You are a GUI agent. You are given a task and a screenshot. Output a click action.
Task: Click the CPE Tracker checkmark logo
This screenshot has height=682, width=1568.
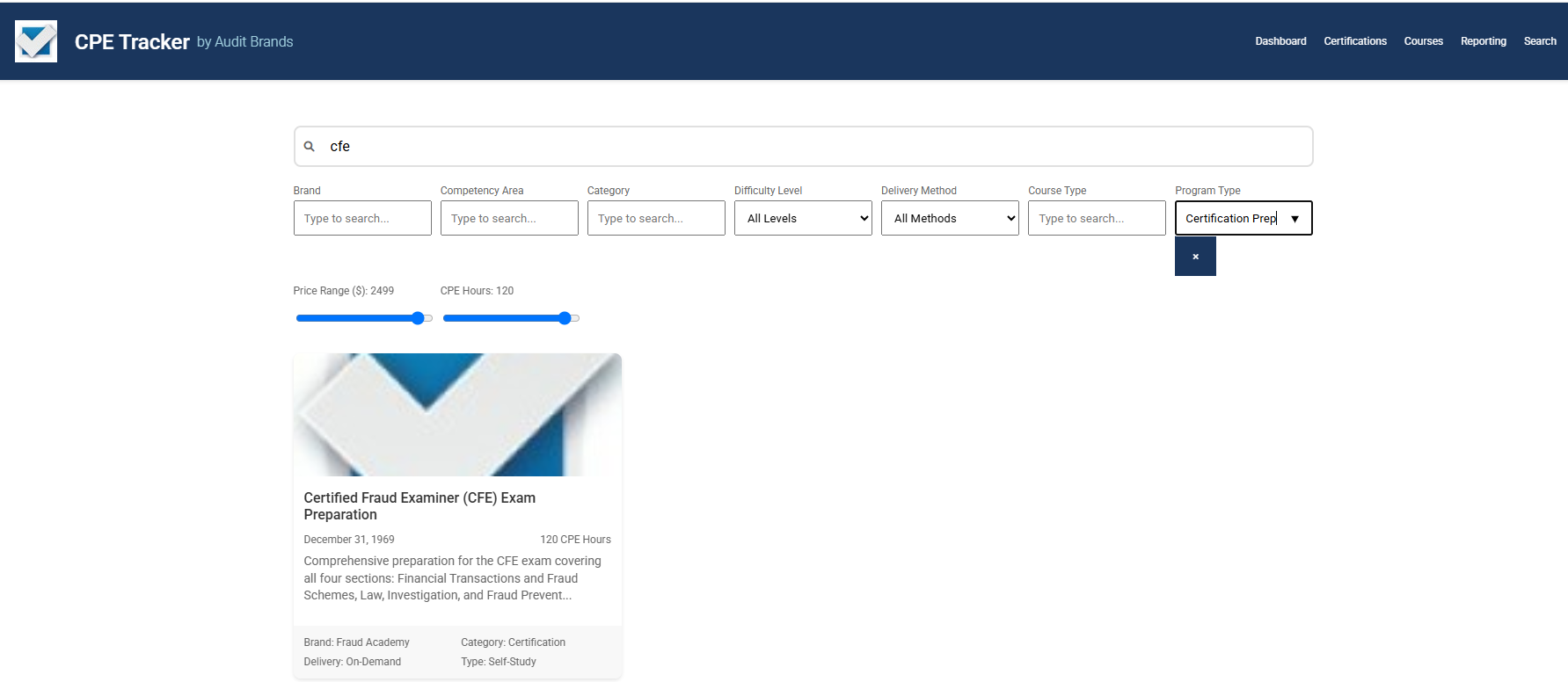click(x=36, y=41)
